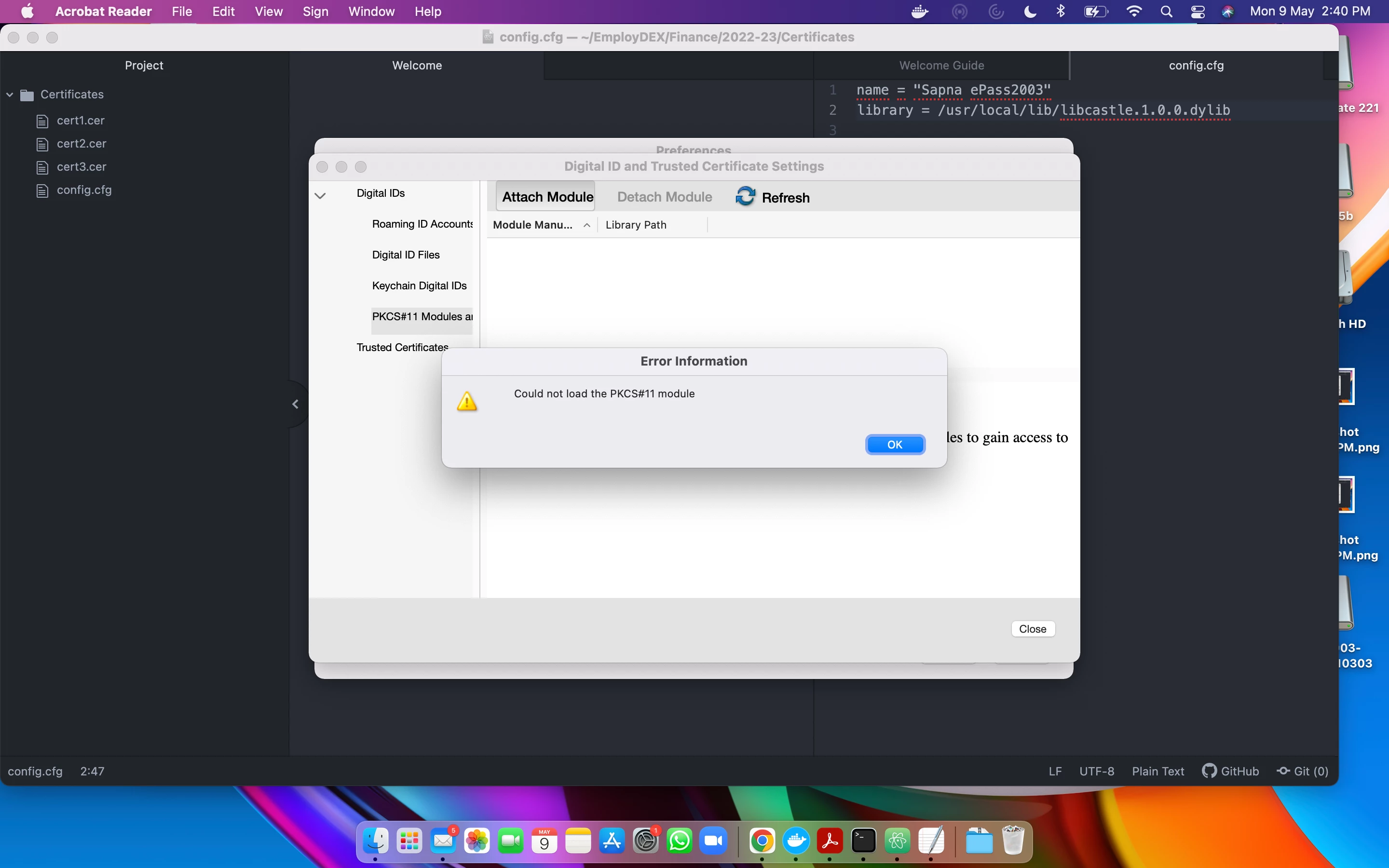Screen dimensions: 1389x868
Task: Click the GitHub icon in status bar
Action: coord(1209,771)
